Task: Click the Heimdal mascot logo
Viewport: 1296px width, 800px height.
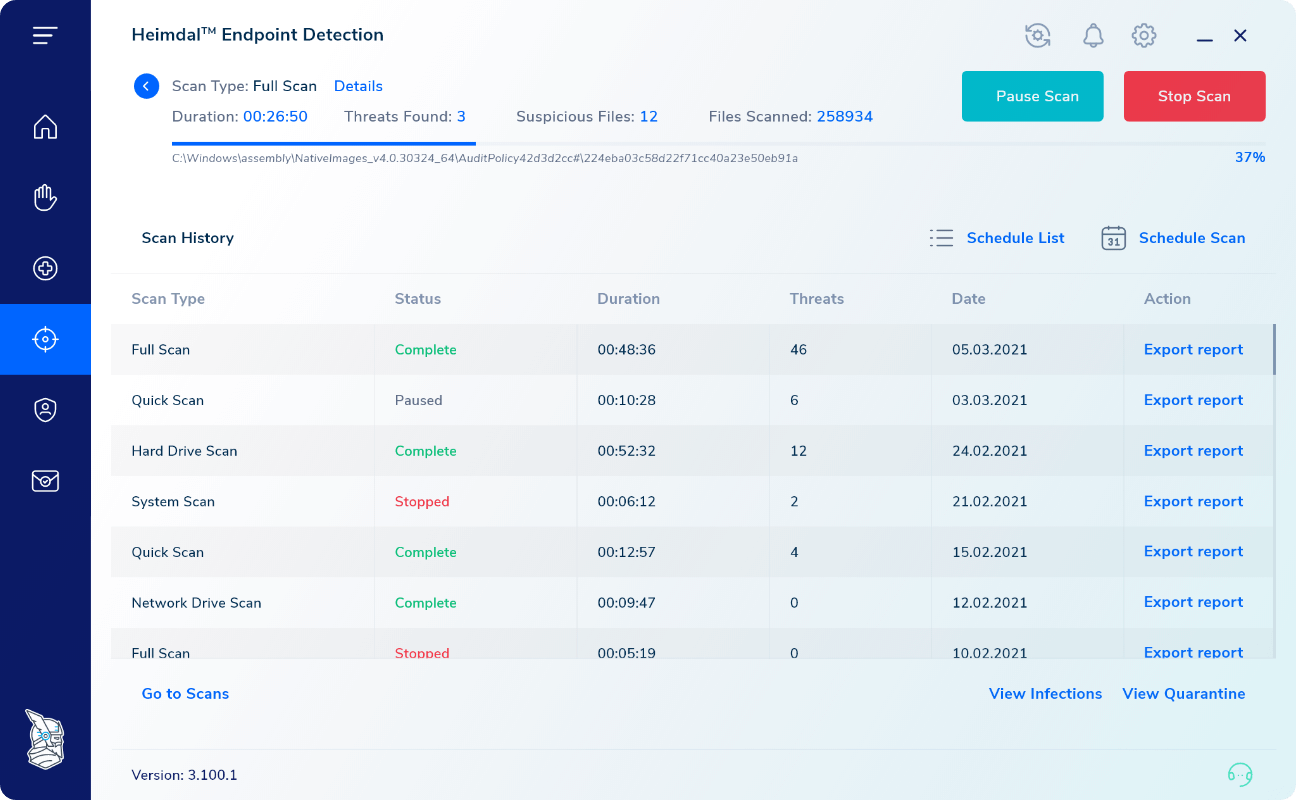Action: pyautogui.click(x=45, y=740)
